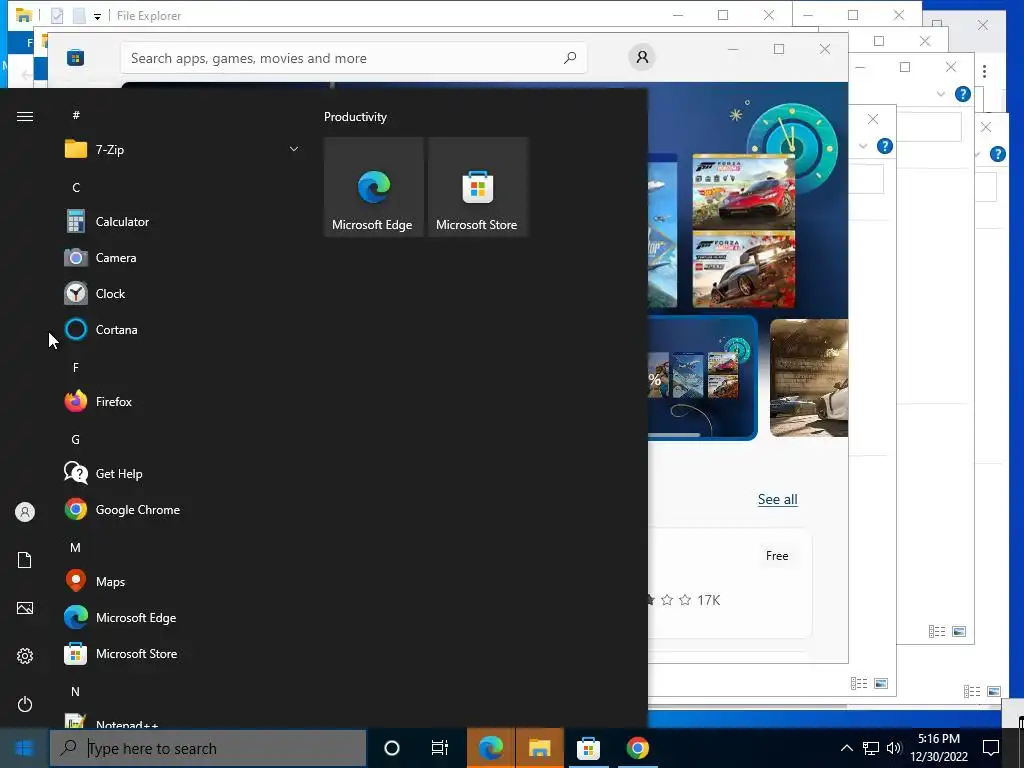The image size is (1024, 768).
Task: Click the N letter header in app list
Action: pos(76,692)
